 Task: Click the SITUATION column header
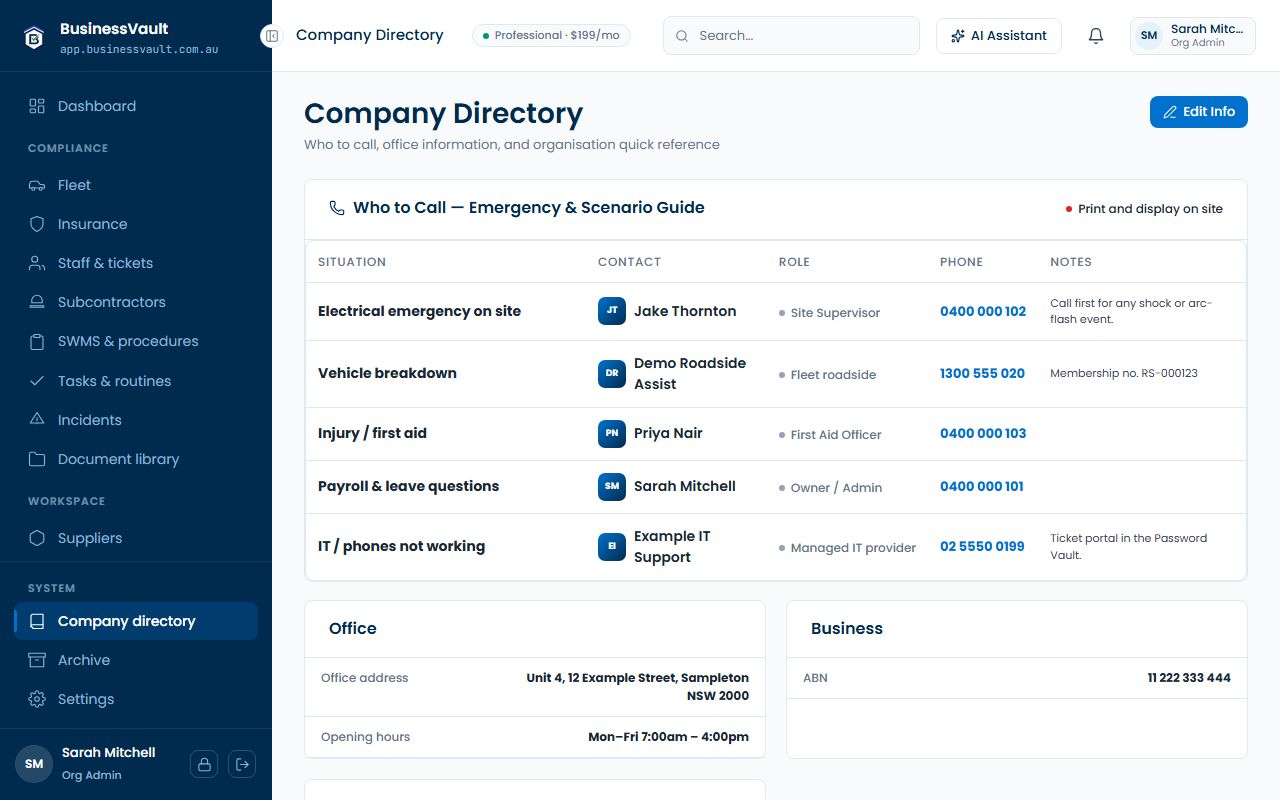pyautogui.click(x=352, y=262)
